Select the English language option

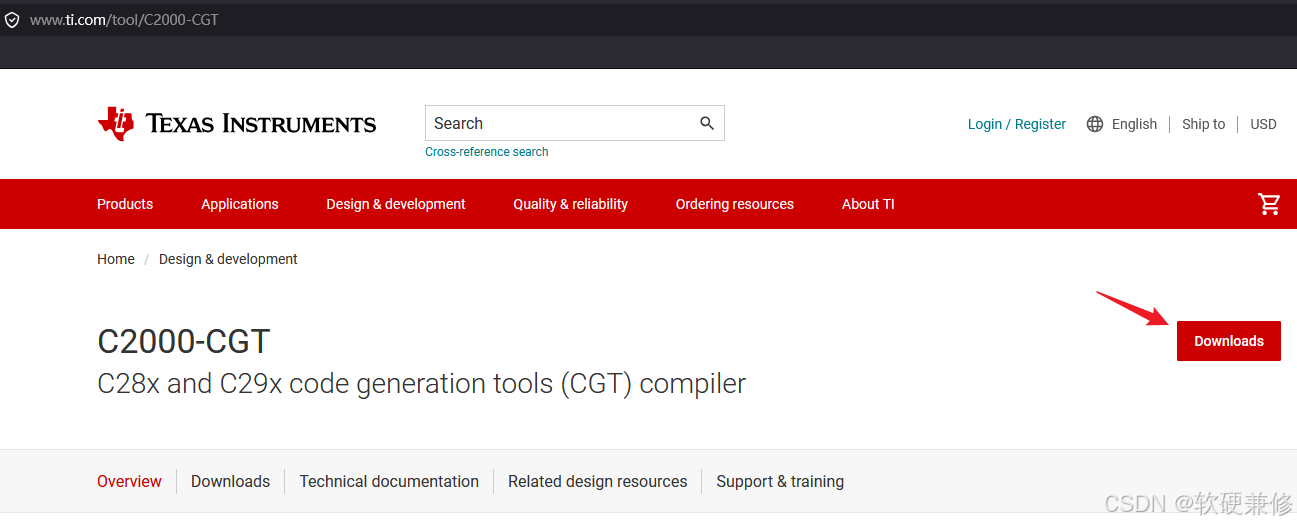click(x=1134, y=124)
